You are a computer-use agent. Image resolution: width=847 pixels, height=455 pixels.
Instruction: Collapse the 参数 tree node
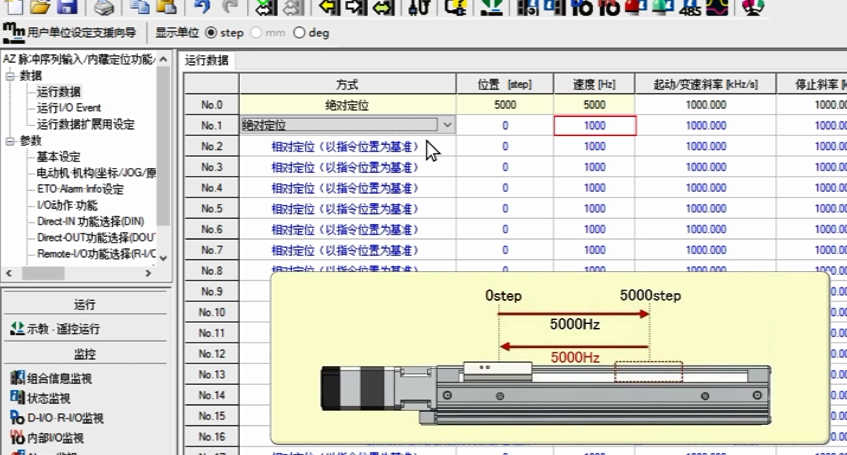(10, 141)
